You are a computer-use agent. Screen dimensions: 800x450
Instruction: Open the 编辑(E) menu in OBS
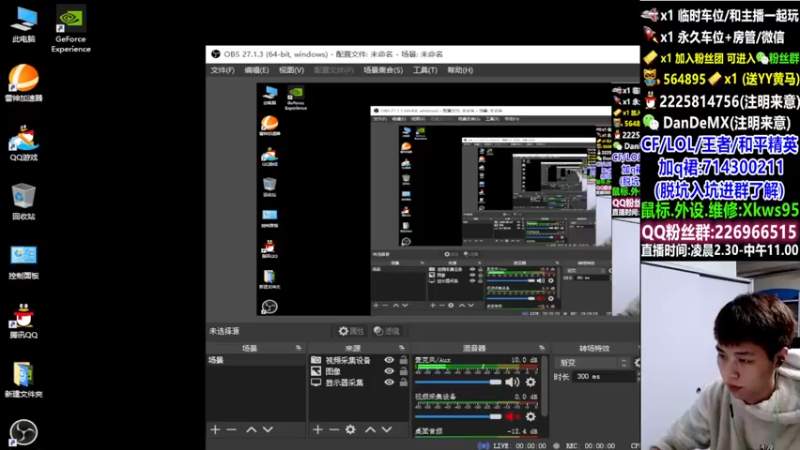click(x=256, y=70)
